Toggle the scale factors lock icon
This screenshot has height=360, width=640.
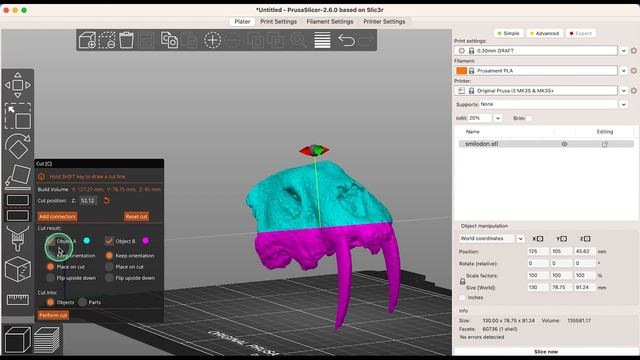coord(462,282)
